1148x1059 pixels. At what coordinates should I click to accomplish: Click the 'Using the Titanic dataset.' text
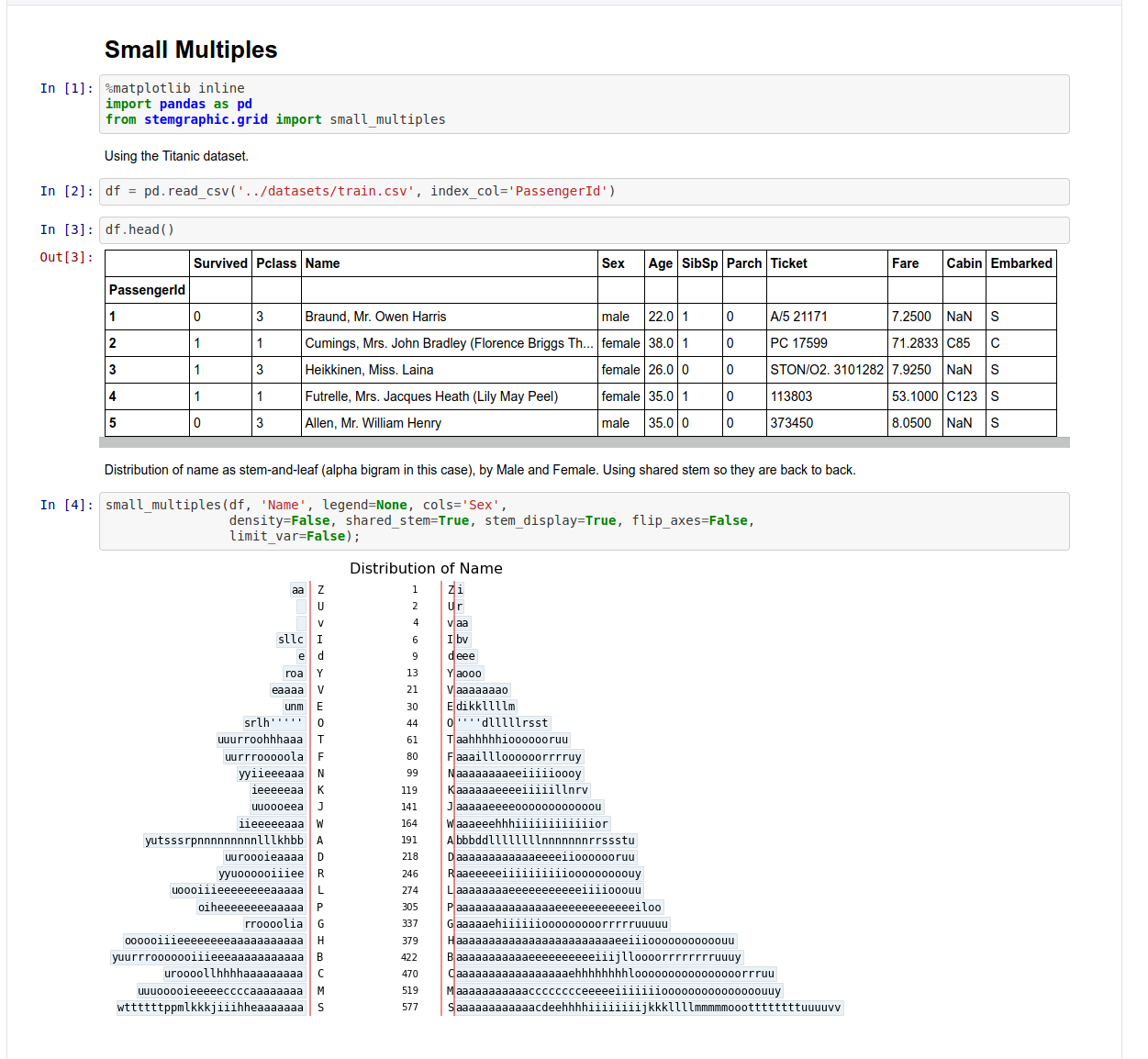[176, 156]
